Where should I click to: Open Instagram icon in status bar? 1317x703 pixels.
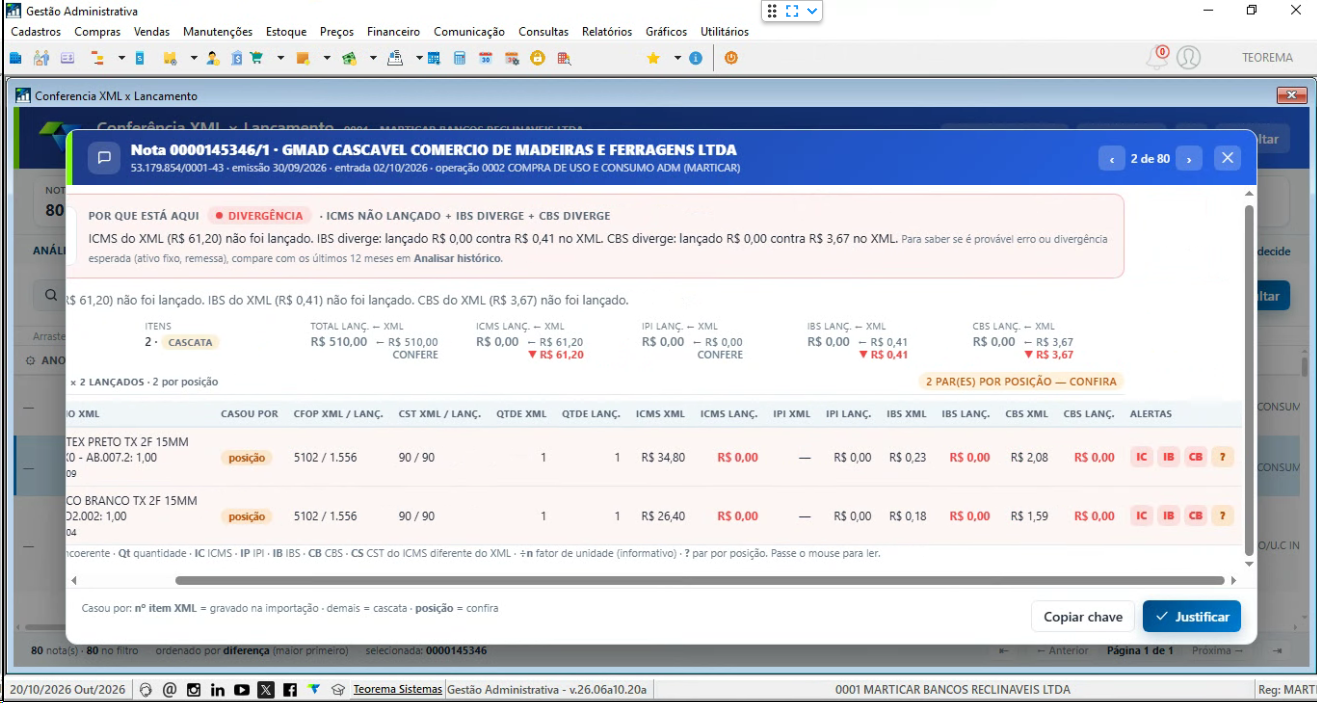193,690
